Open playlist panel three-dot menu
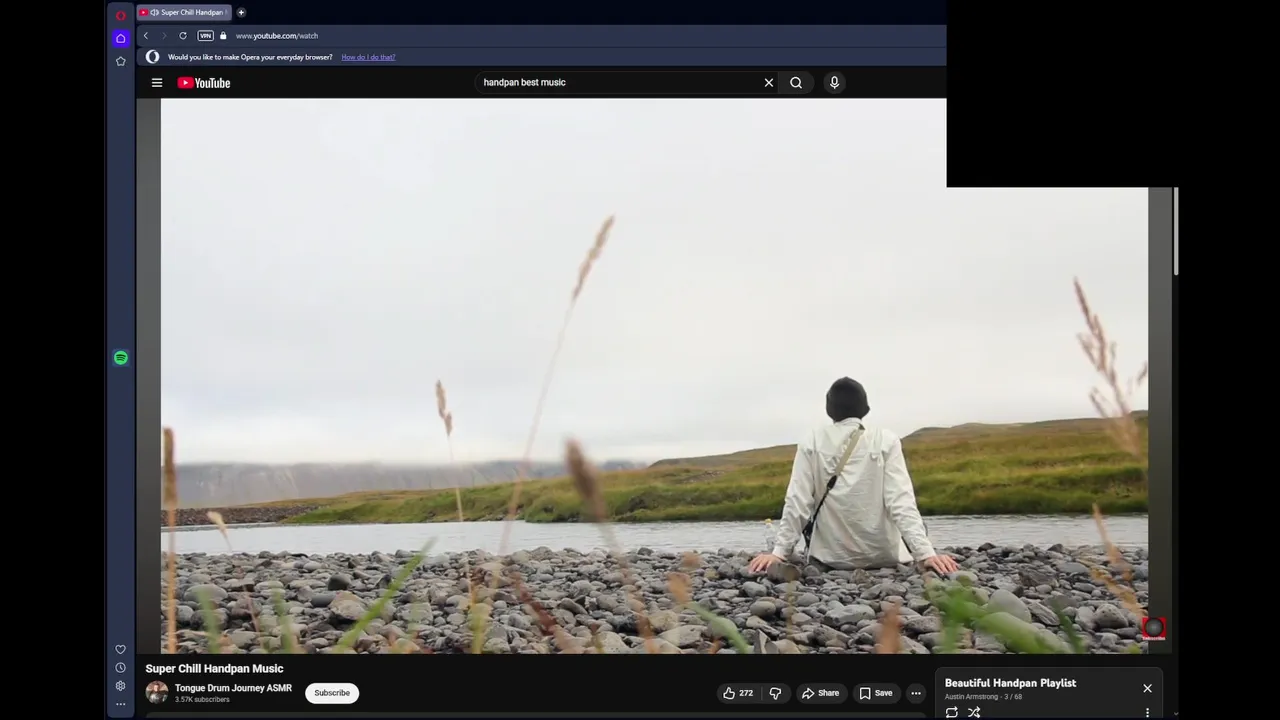The image size is (1280, 720). 1147,713
